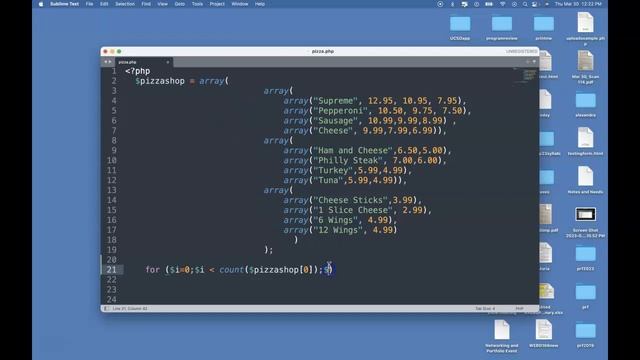Open the Tools menu
Viewport: 640px width, 360px height.
click(198, 4)
